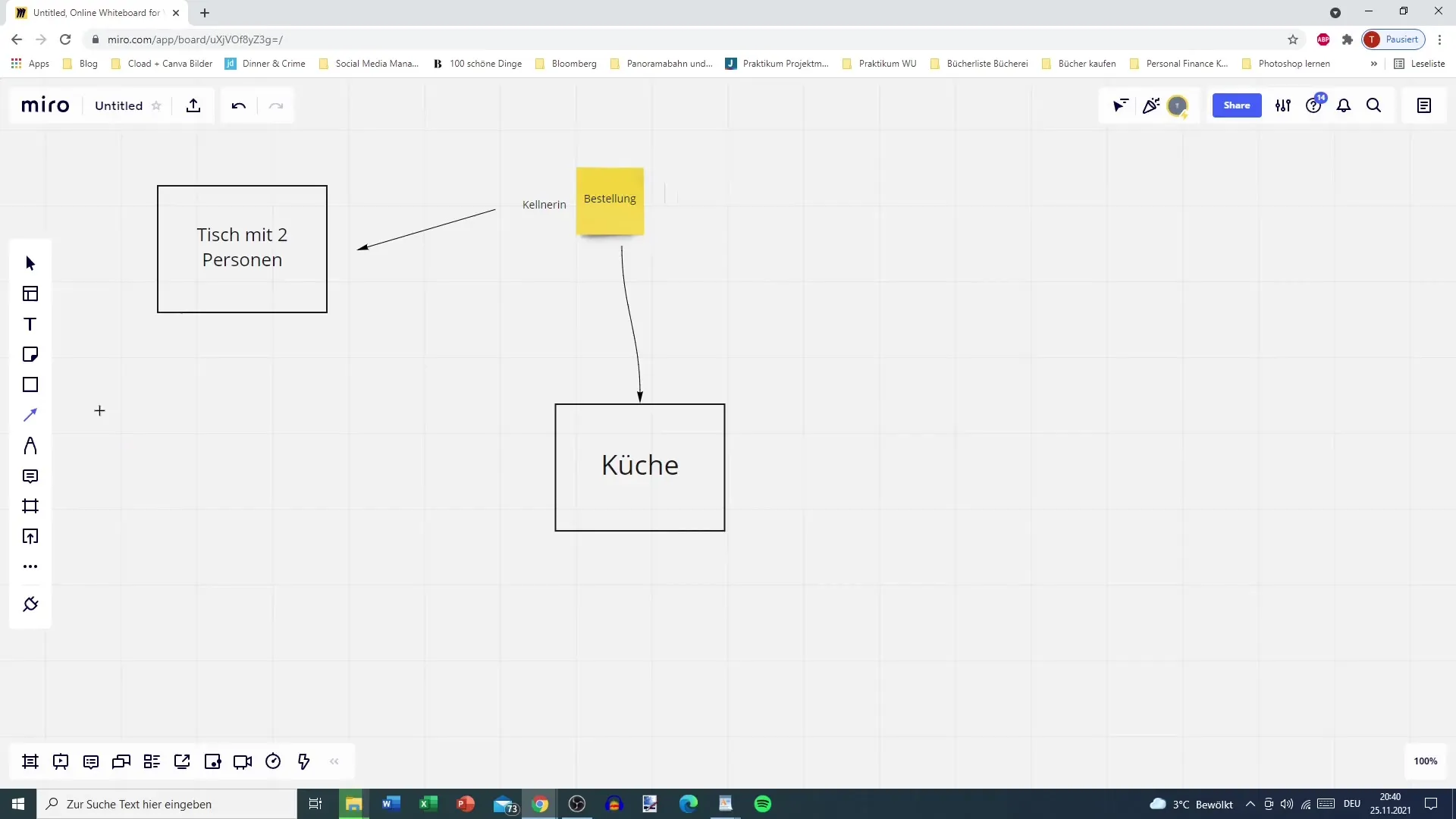Toggle the search icon in toolbar

click(1375, 105)
